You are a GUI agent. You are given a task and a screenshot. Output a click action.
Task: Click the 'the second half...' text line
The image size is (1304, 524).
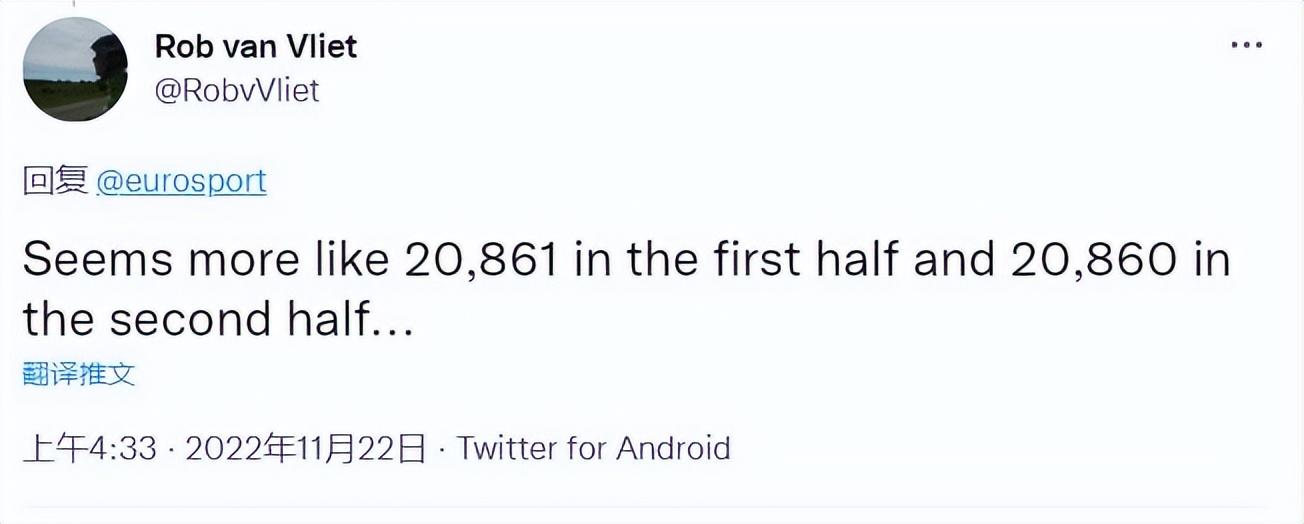click(x=217, y=320)
